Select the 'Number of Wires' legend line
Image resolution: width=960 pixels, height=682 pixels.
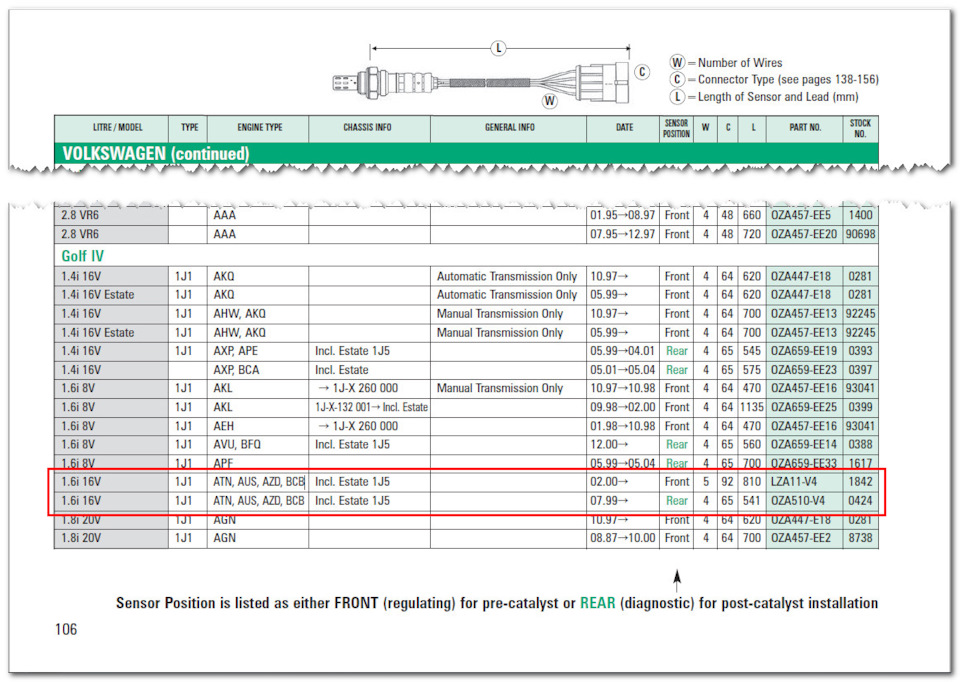(726, 62)
